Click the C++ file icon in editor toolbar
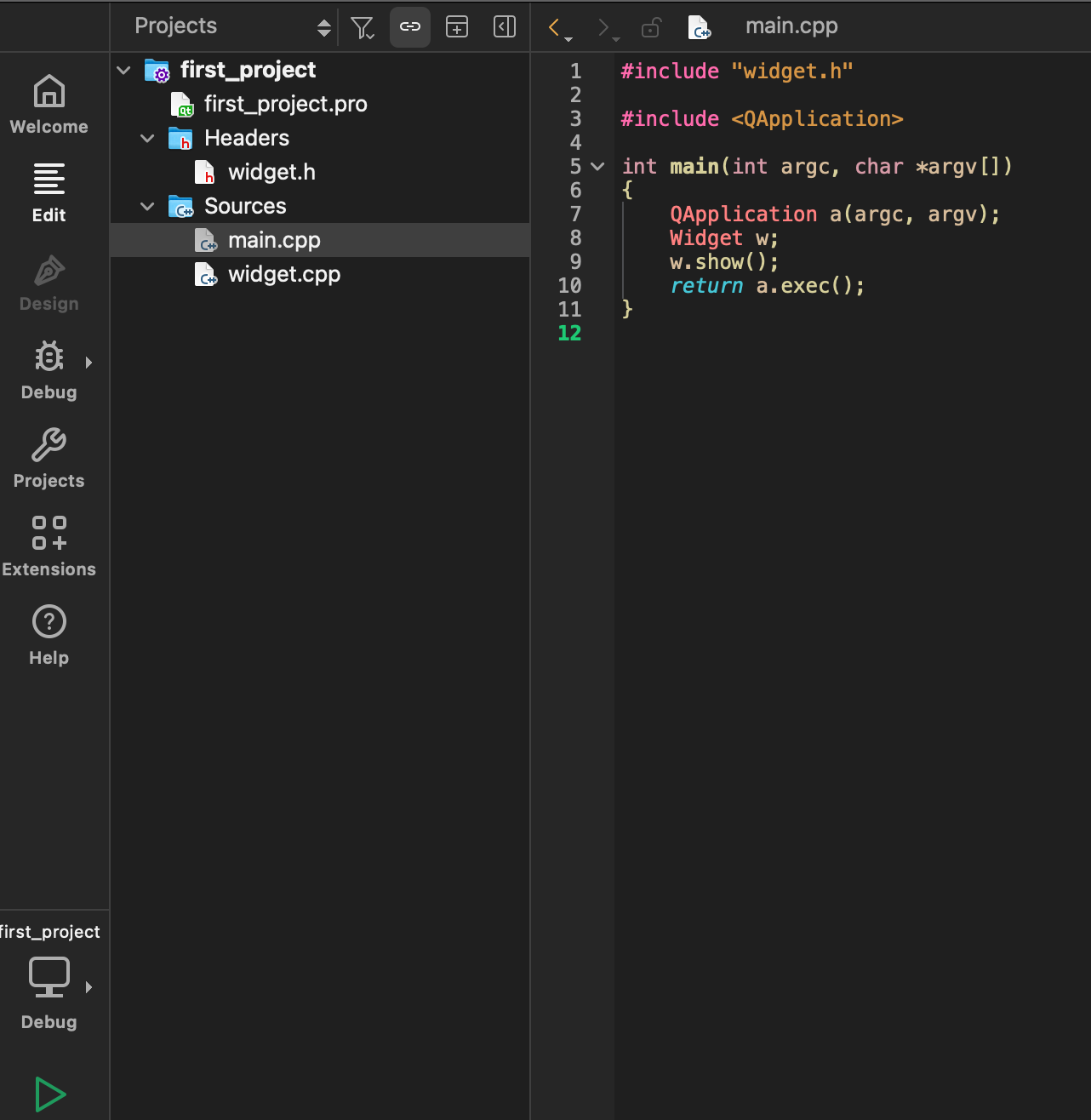Screen dimensions: 1091x1120 [x=700, y=27]
